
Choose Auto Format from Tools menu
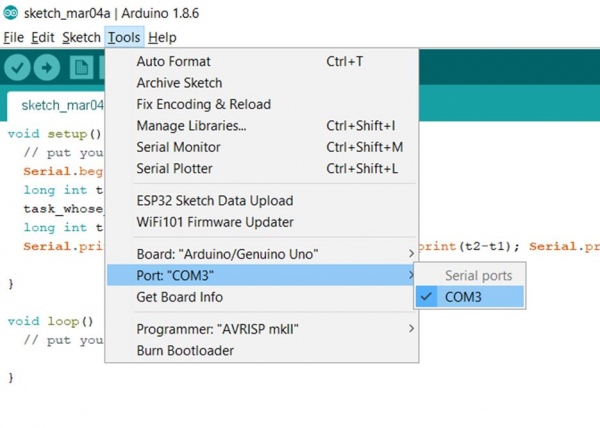tap(174, 61)
